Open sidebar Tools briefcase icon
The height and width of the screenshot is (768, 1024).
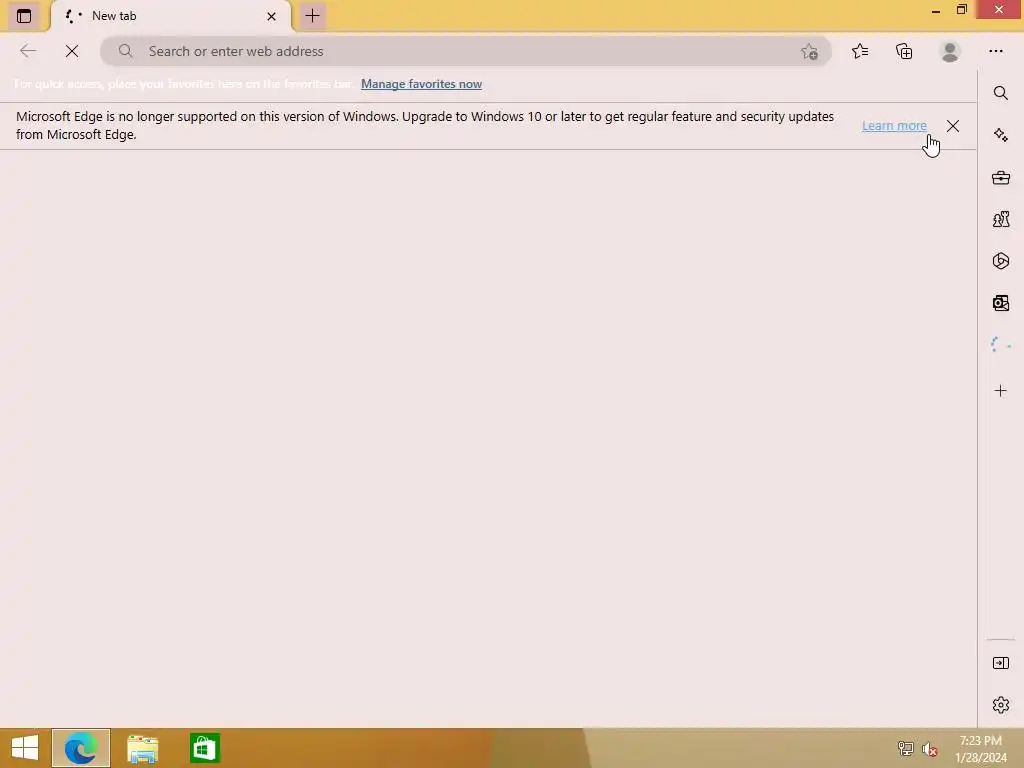1000,177
